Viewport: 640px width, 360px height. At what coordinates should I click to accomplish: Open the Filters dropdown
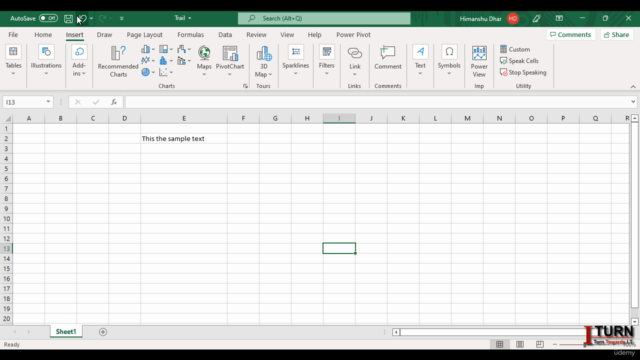tap(327, 60)
